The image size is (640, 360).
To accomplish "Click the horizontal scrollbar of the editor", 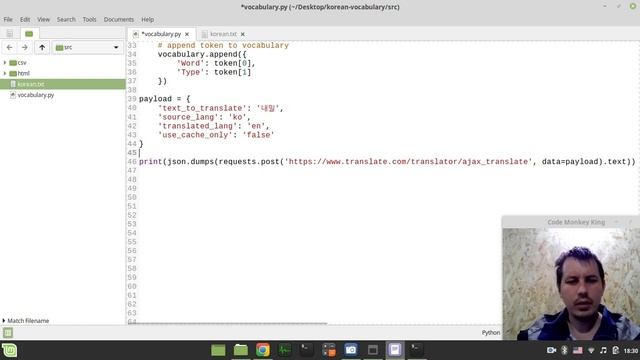I will [227, 323].
